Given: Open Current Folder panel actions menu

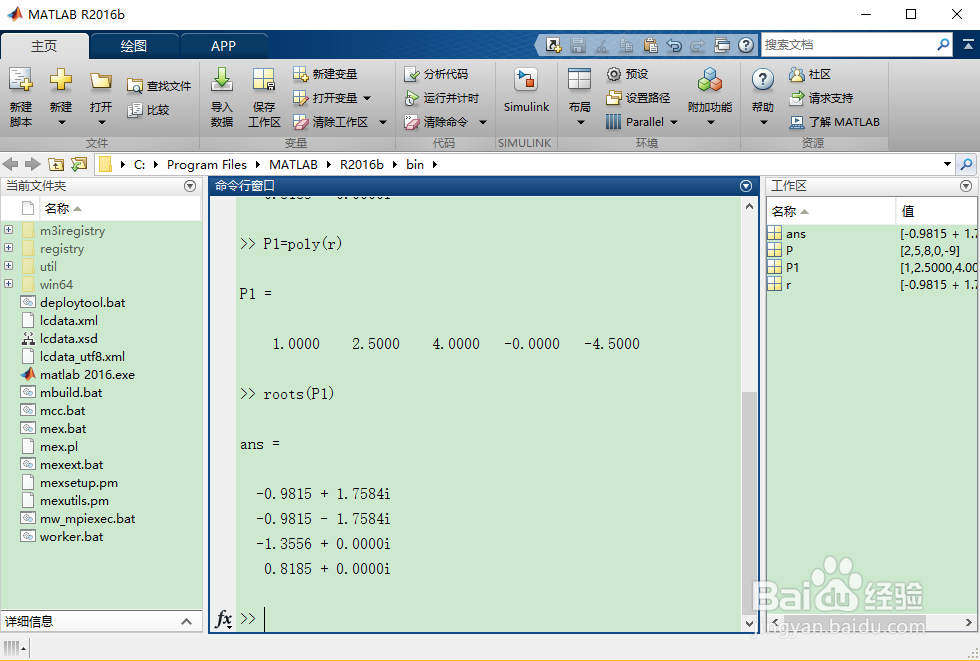Looking at the screenshot, I should pos(190,186).
